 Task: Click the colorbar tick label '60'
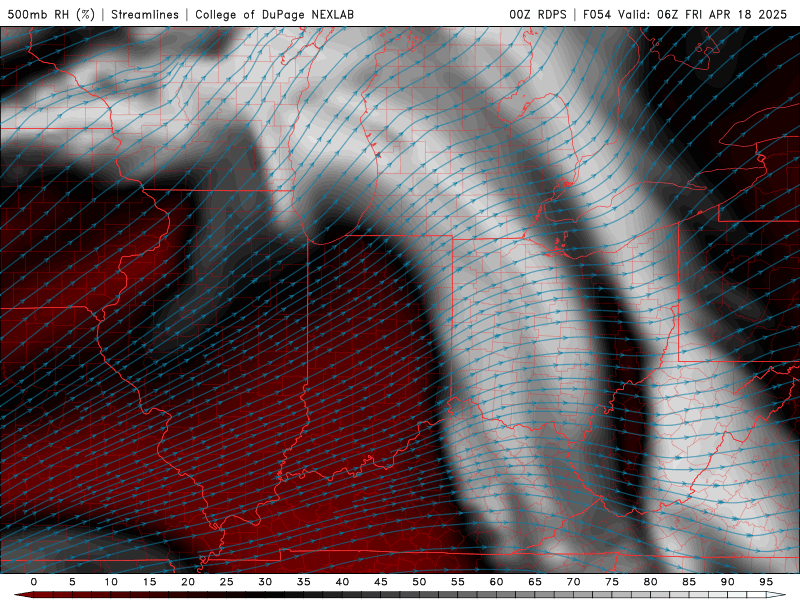click(496, 582)
